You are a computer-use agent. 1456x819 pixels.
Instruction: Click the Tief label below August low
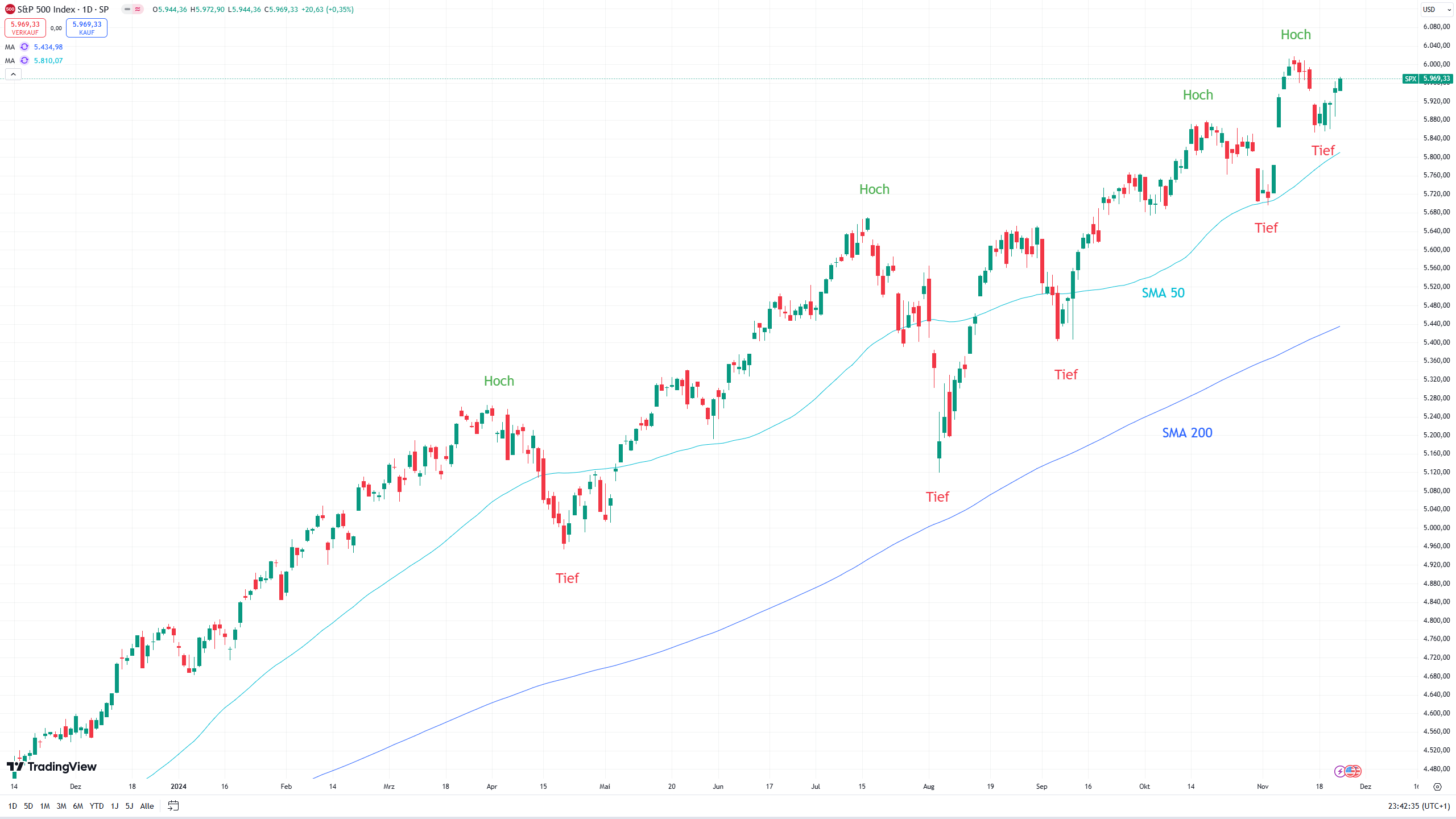[937, 497]
